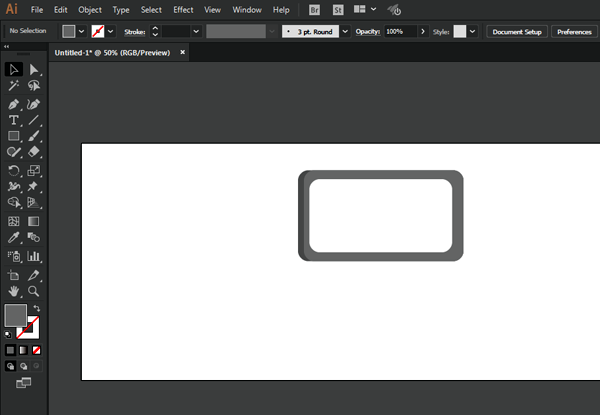Open the 3 pt. Round brush dropdown
The width and height of the screenshot is (600, 415).
pyautogui.click(x=346, y=32)
